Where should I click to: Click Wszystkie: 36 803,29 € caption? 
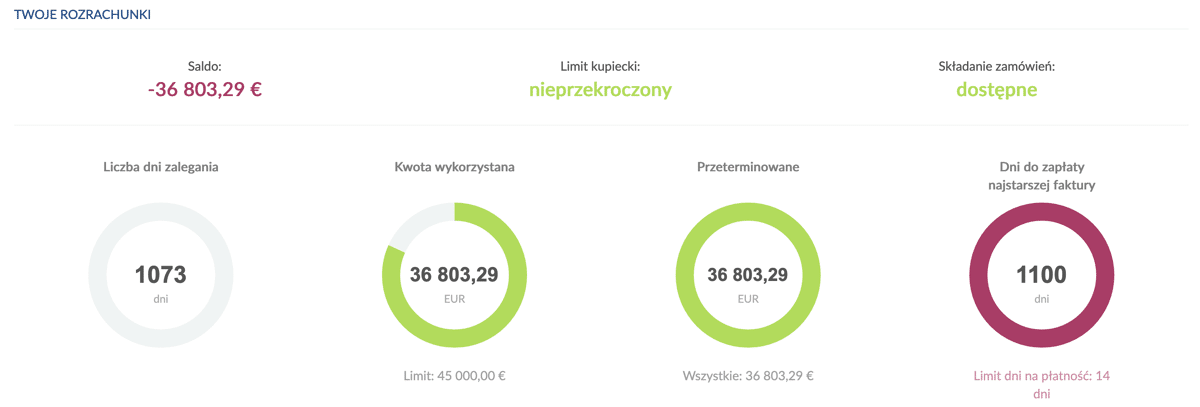[748, 376]
